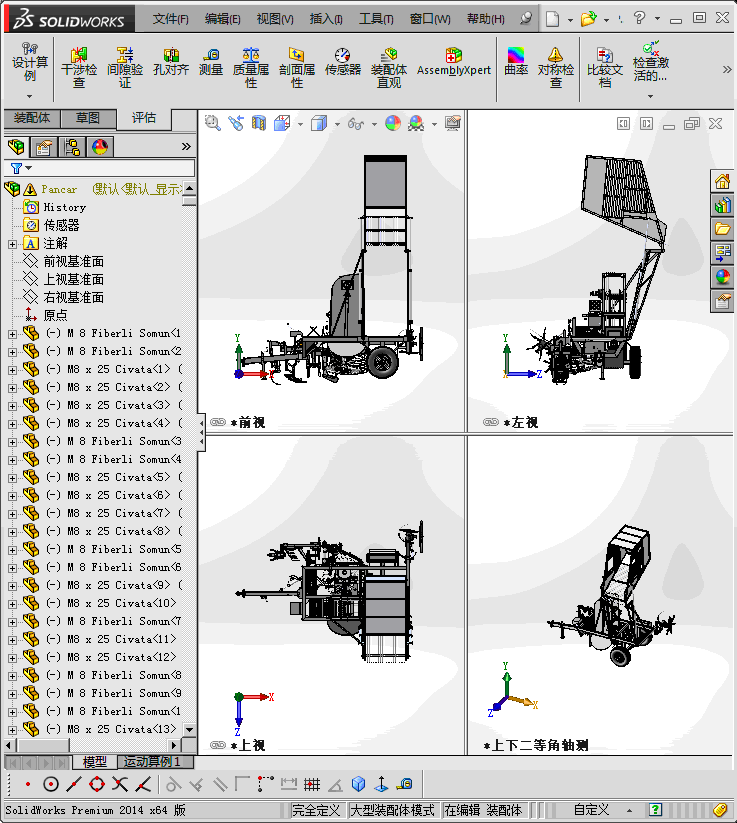737x823 pixels.
Task: Open FeatureManager design tree tab icon
Action: point(16,147)
